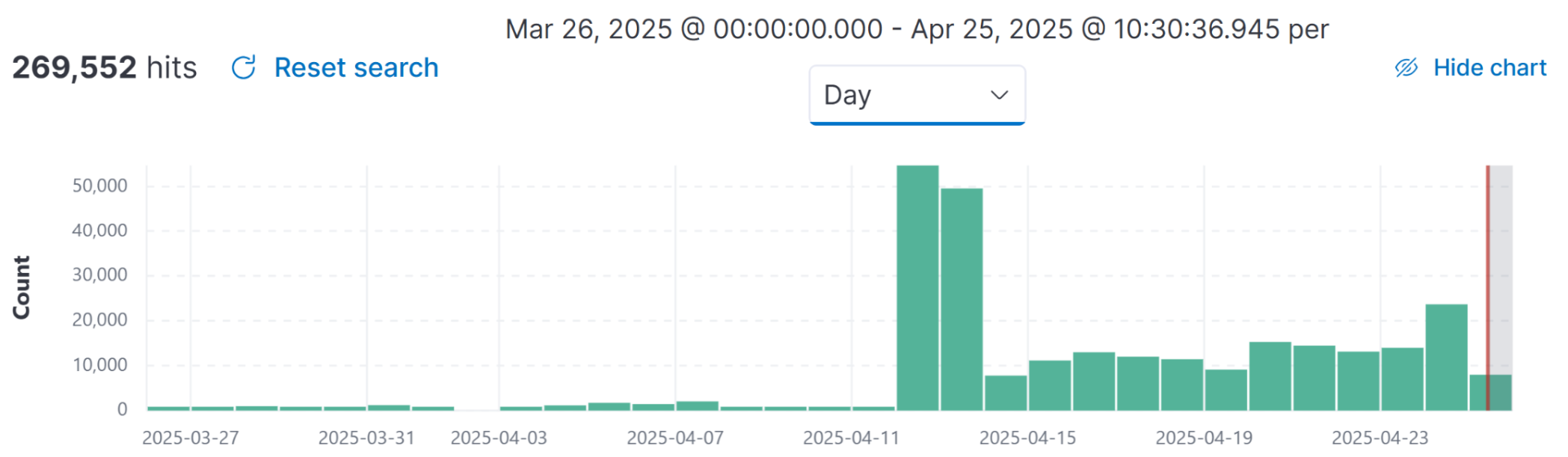Click the crossed-out eye Hide chart icon
1568x457 pixels.
pyautogui.click(x=1405, y=68)
